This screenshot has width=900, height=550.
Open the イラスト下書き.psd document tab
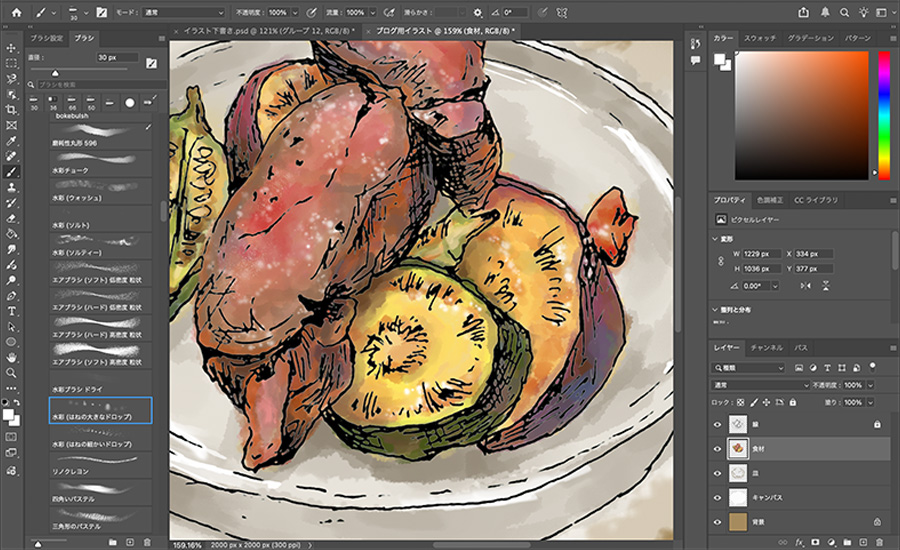266,32
